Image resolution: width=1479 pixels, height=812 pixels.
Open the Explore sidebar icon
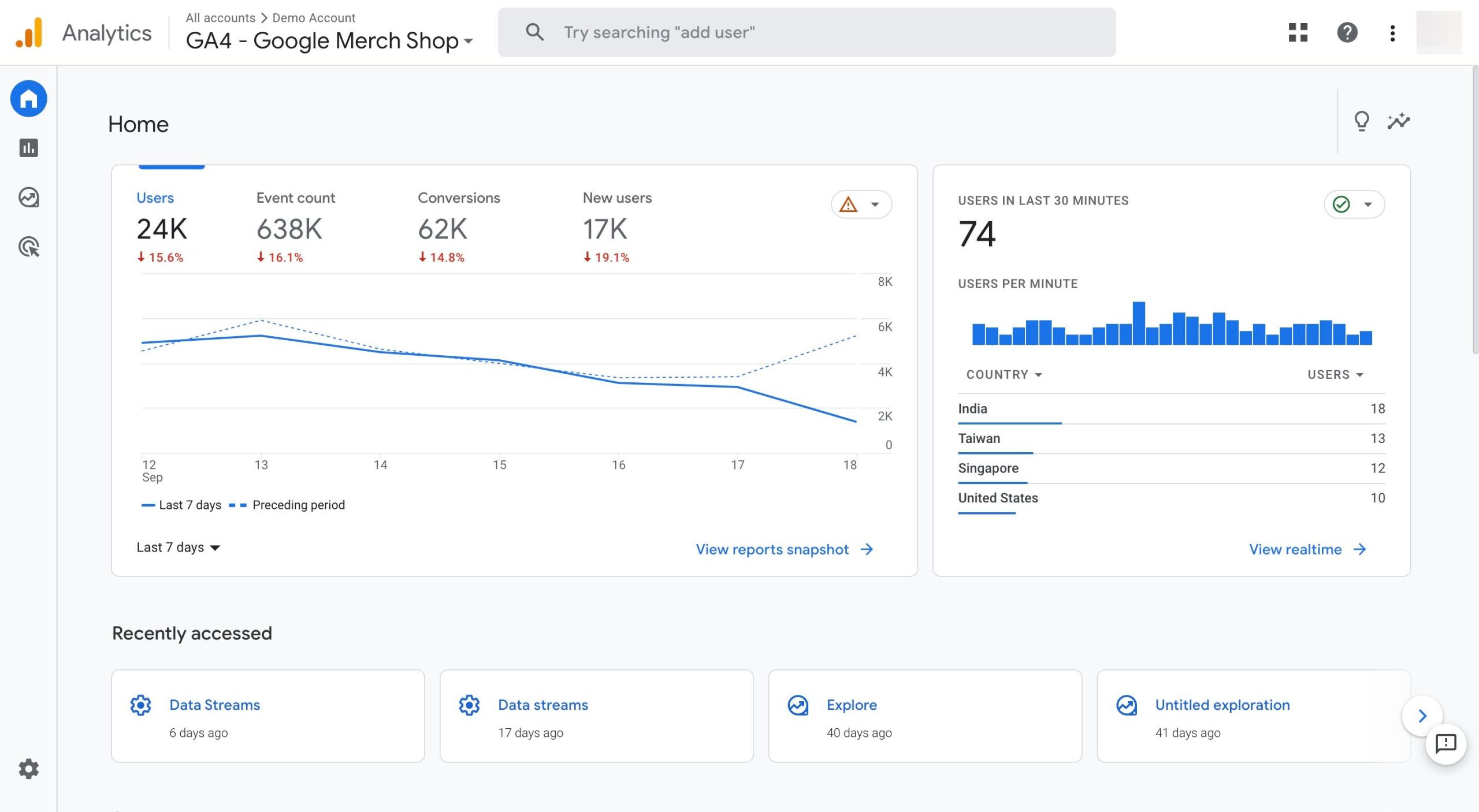[28, 198]
